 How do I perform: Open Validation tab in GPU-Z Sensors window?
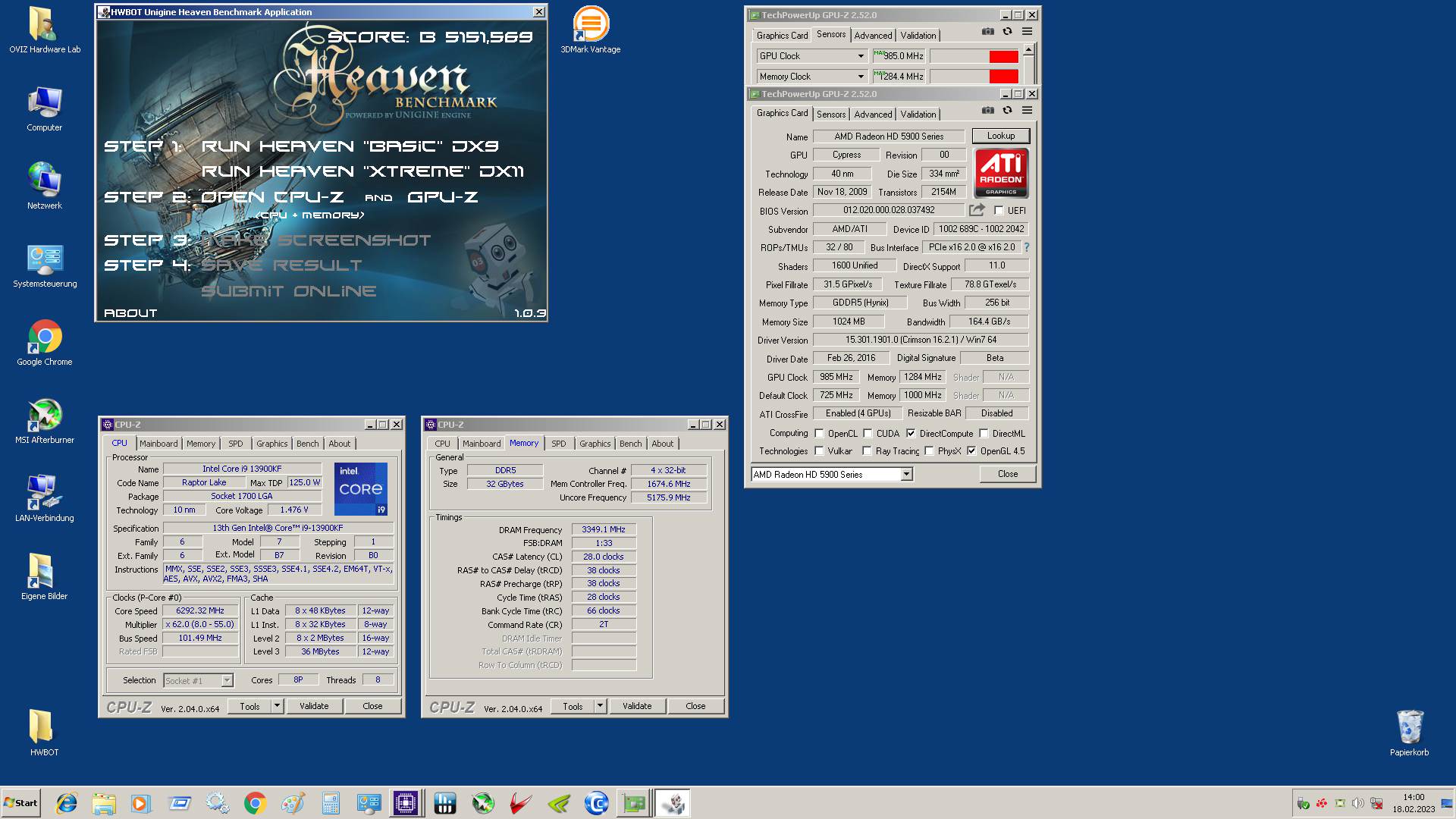tap(918, 36)
